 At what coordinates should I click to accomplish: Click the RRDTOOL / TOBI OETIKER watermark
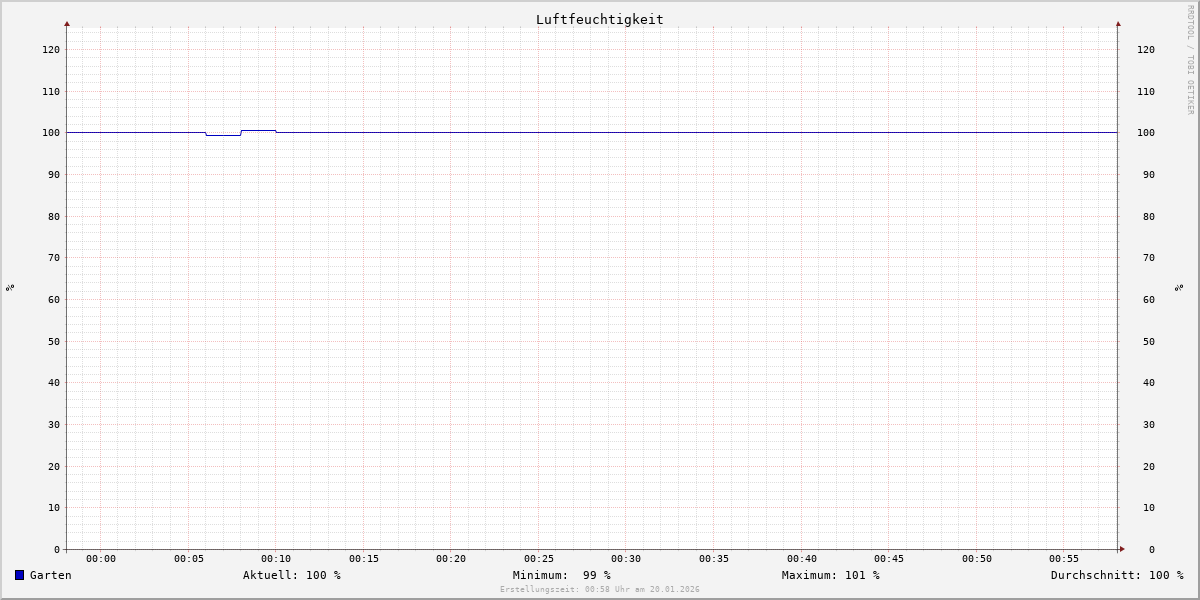tap(1190, 59)
